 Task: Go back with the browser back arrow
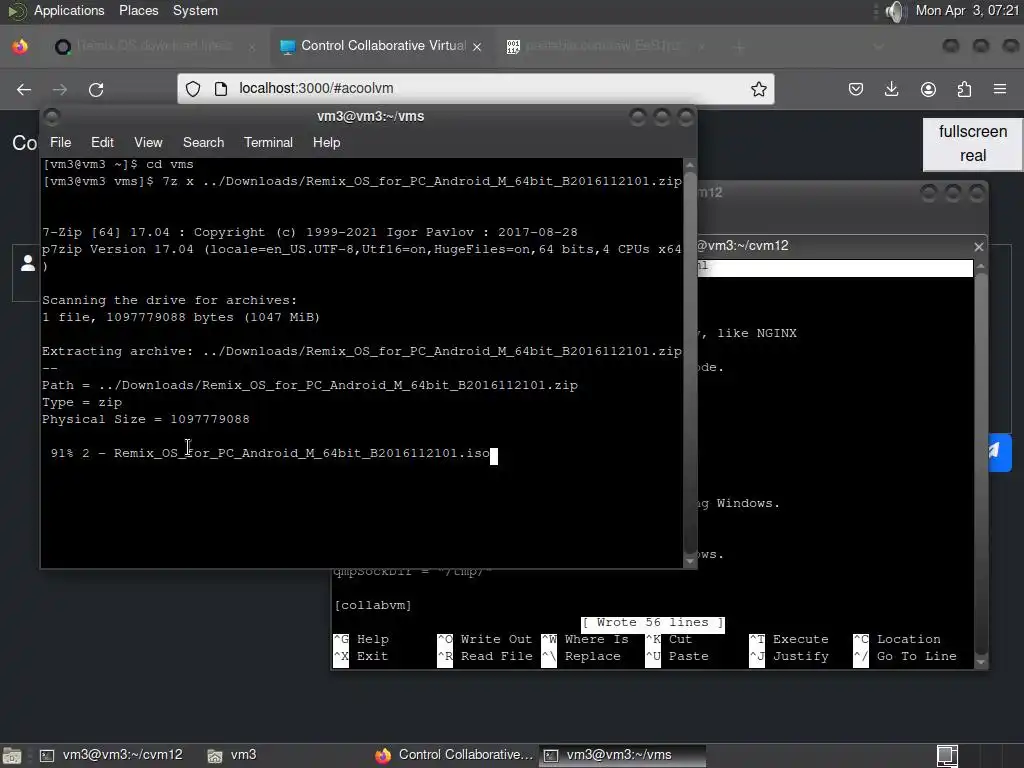24,89
